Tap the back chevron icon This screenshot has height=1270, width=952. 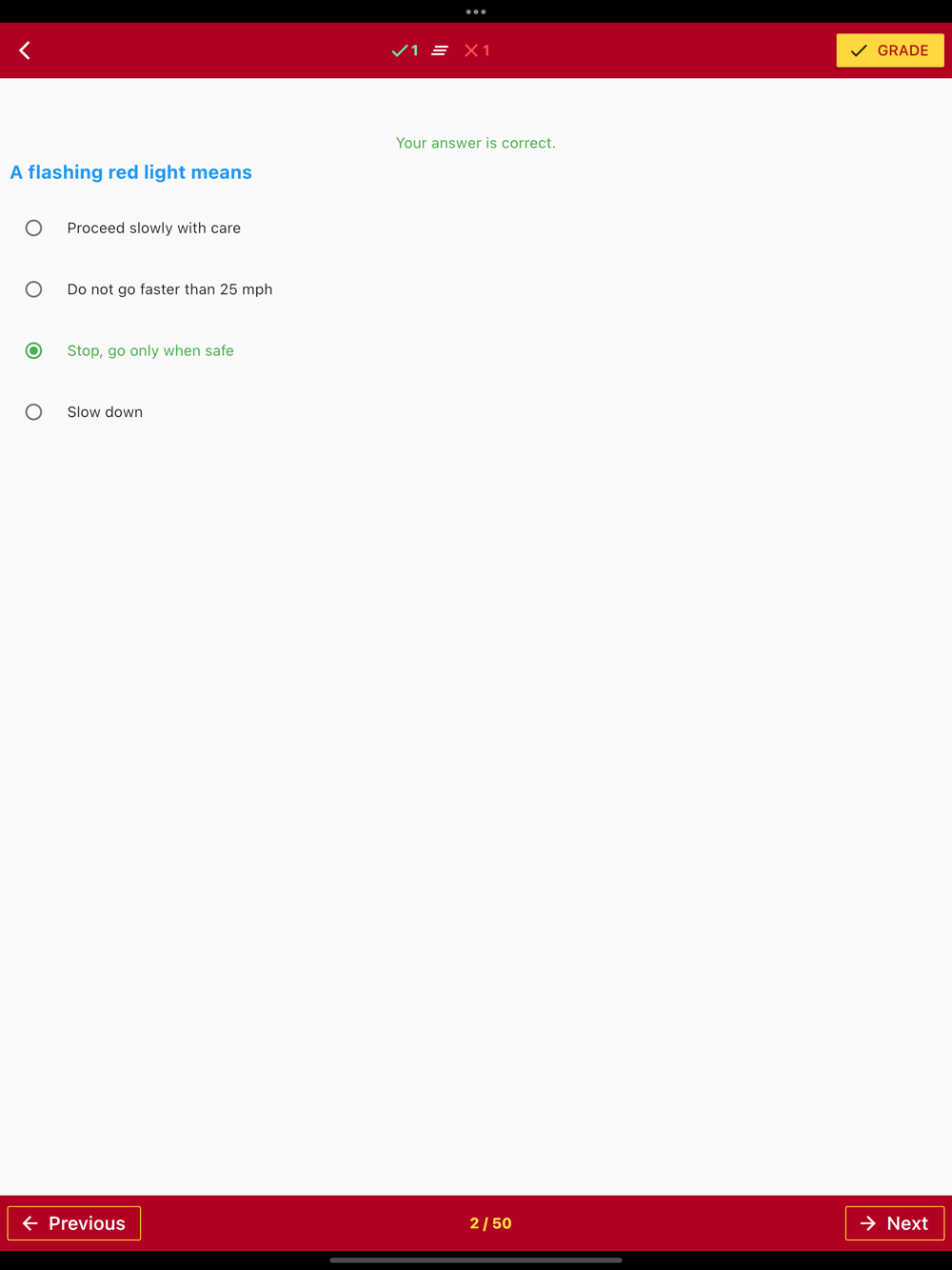point(25,50)
